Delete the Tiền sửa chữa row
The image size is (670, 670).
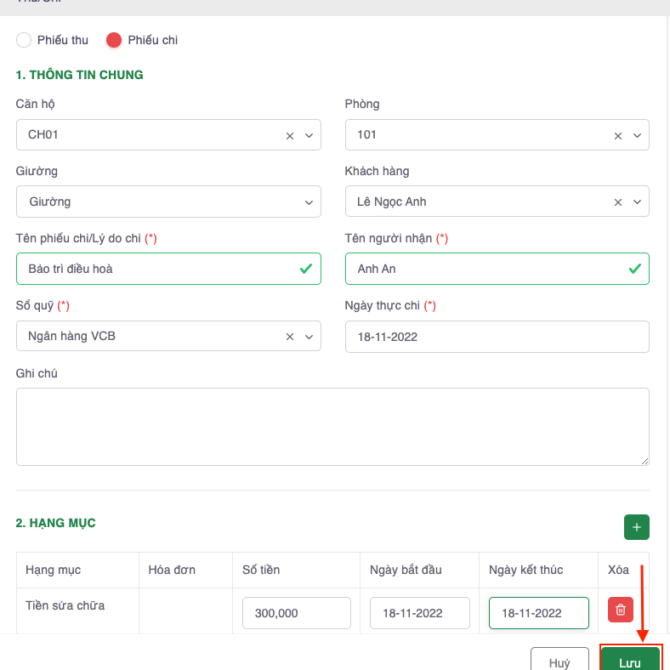point(620,609)
